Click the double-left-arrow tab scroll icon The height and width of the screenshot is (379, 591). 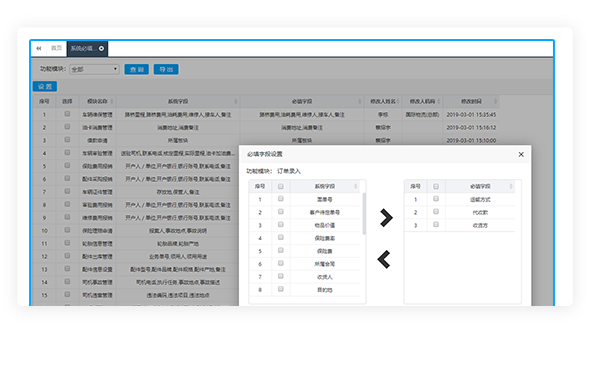tap(38, 48)
